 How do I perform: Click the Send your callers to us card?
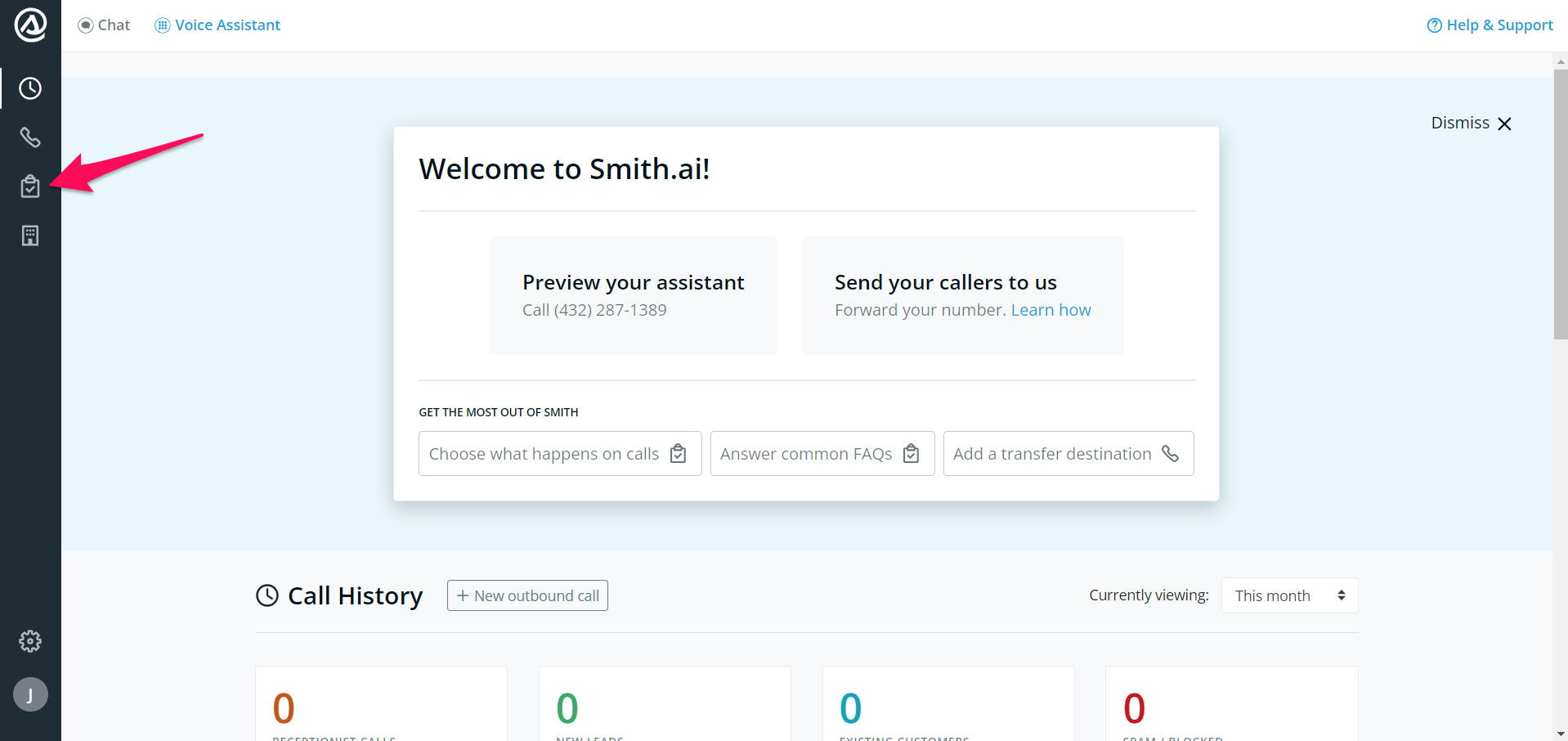click(x=962, y=295)
